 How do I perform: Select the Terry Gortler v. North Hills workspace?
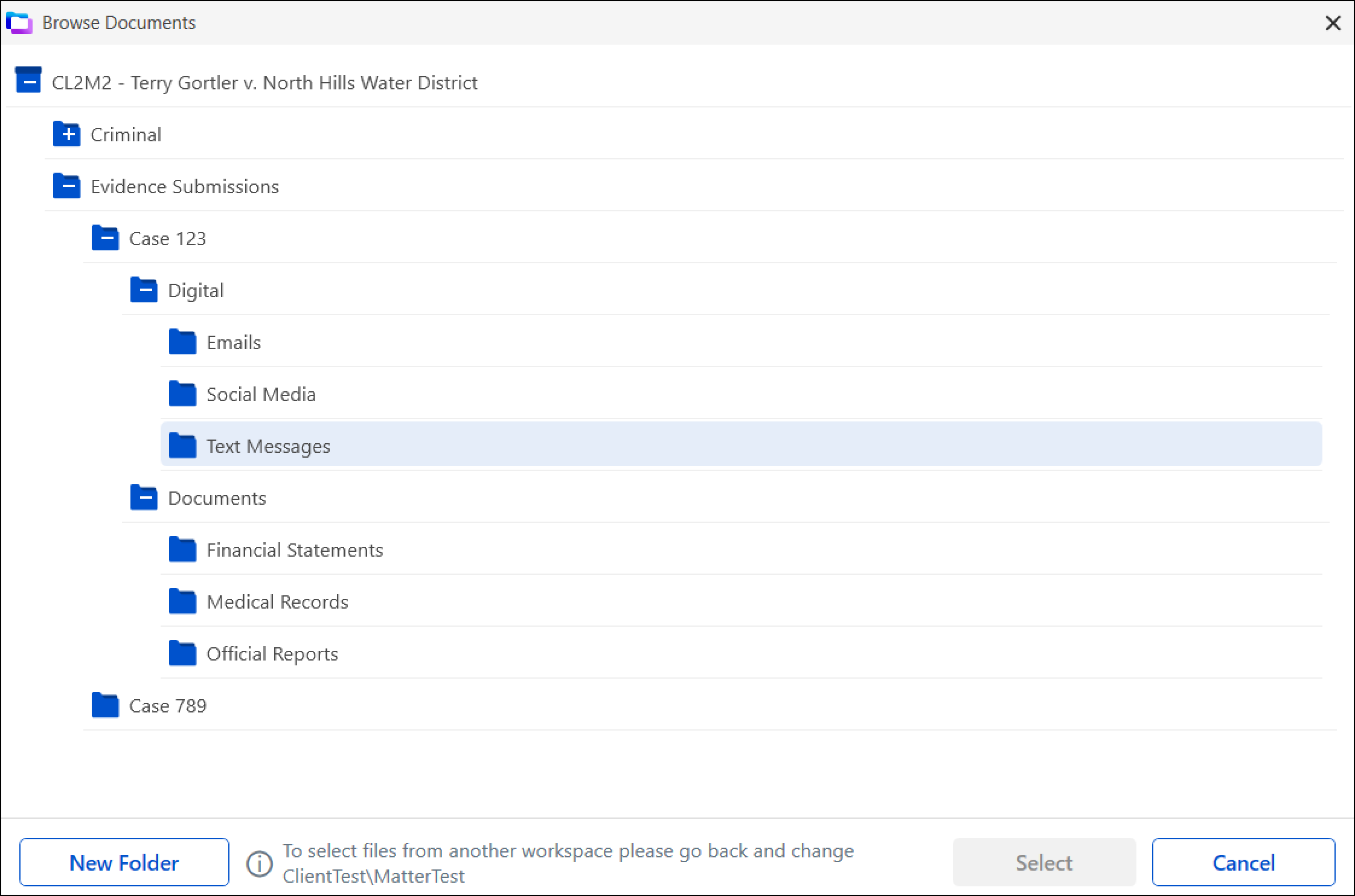tap(264, 83)
